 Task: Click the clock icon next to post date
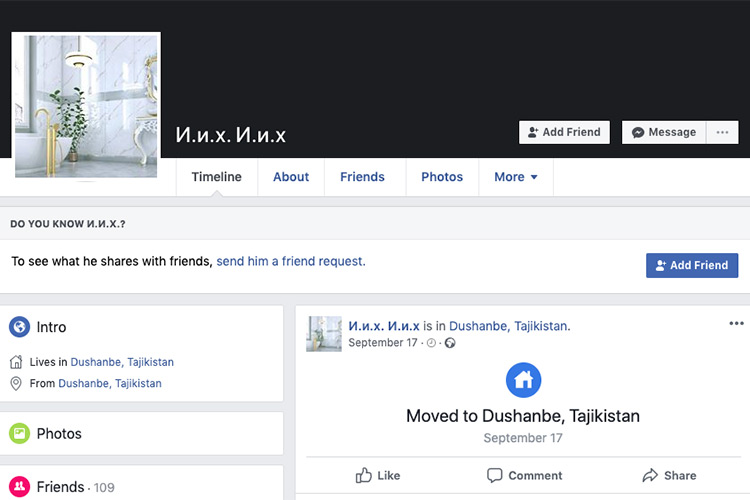[431, 343]
